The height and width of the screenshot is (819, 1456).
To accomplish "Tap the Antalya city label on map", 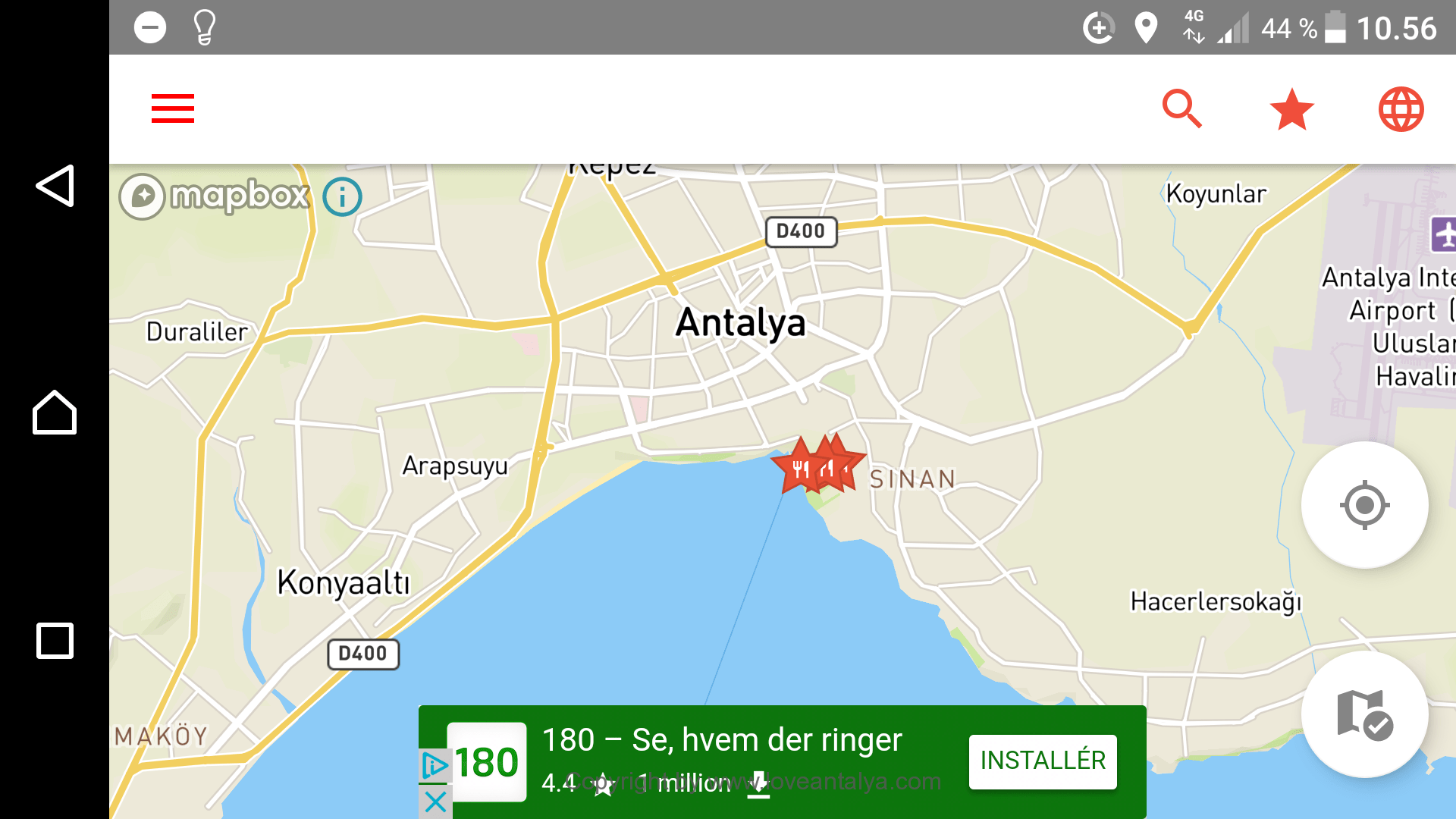I will (x=740, y=323).
